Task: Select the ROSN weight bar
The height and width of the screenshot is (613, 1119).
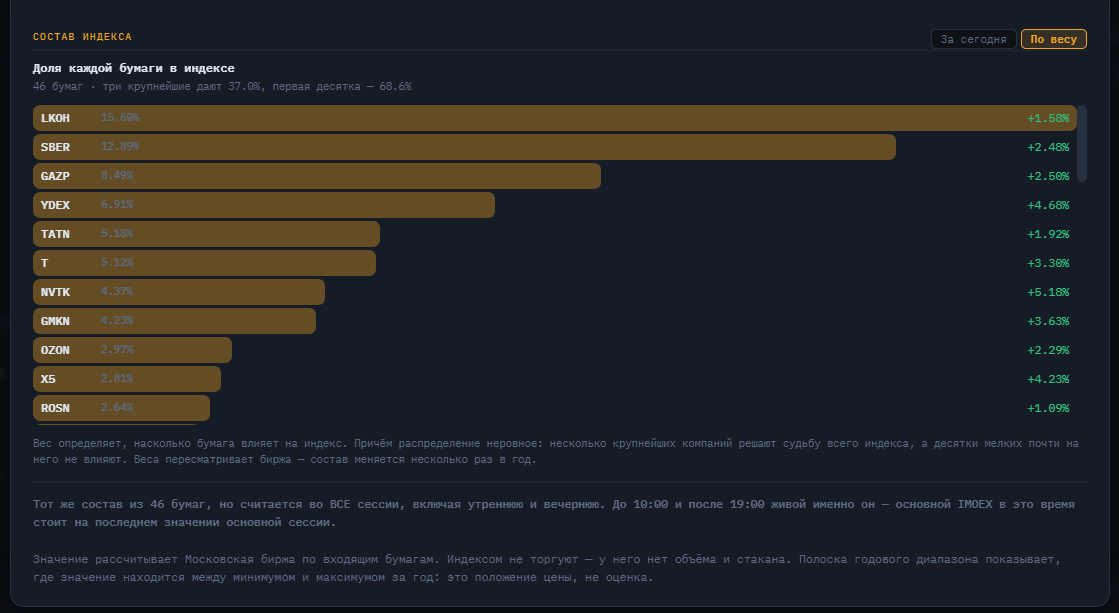Action: click(x=121, y=408)
